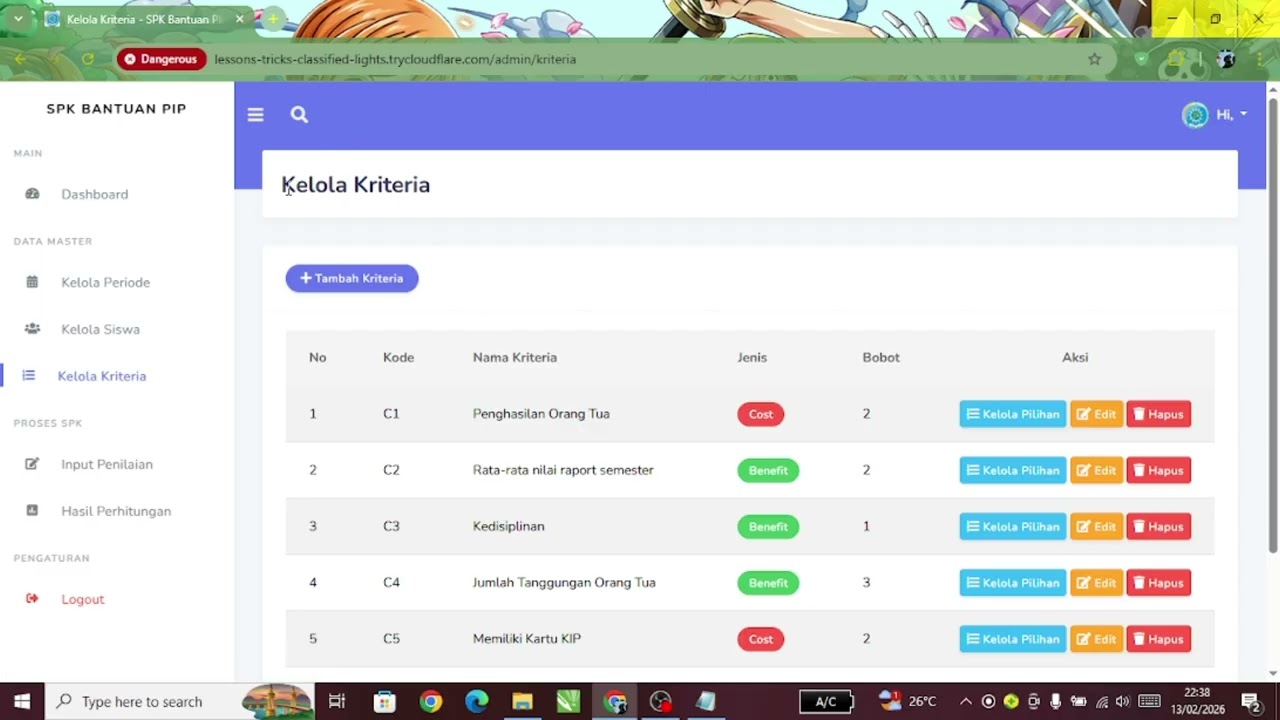The width and height of the screenshot is (1280, 720).
Task: Delete the Kedisiplinan criterion
Action: [x=1159, y=526]
